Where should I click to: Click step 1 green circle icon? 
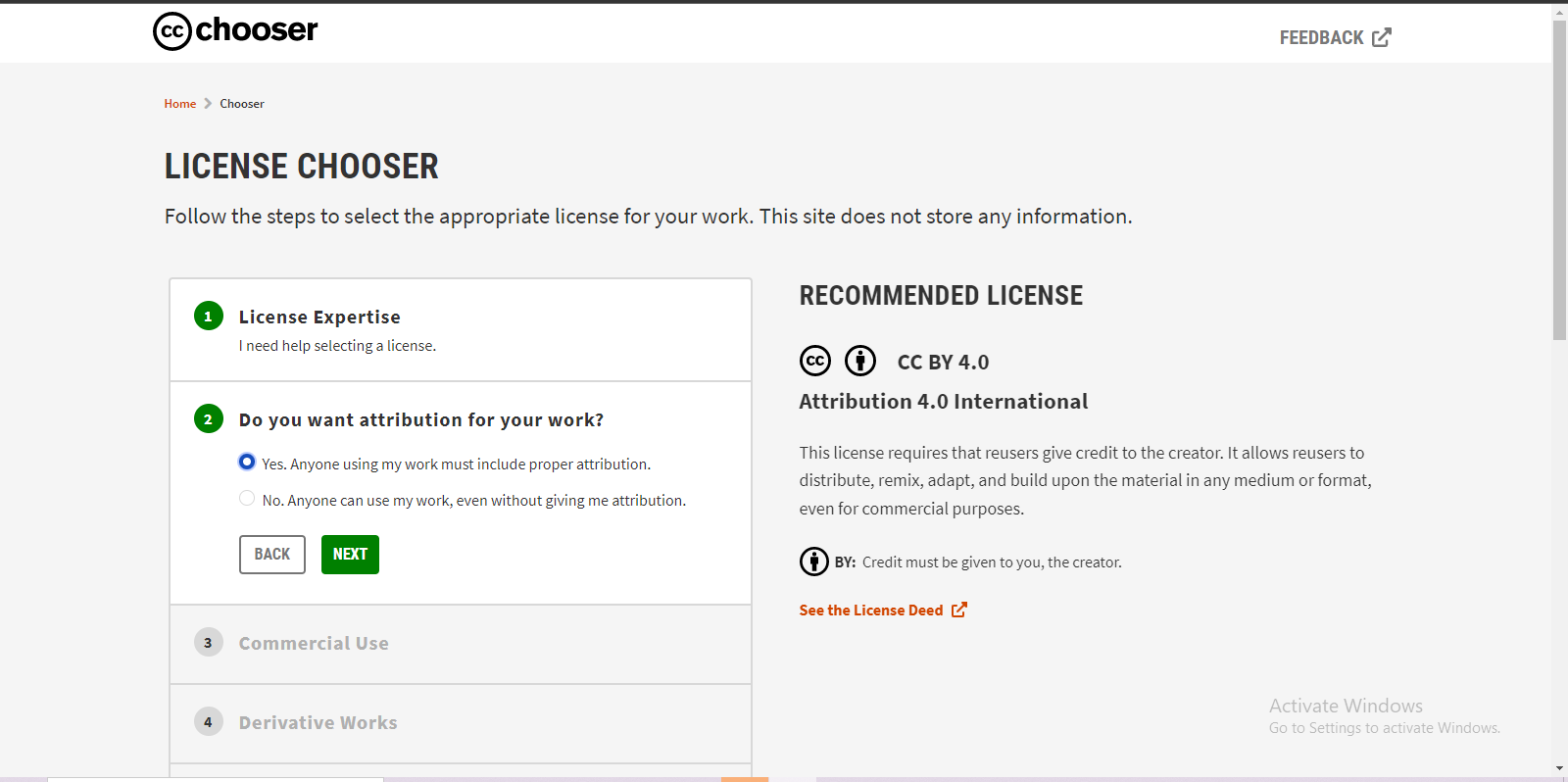(208, 317)
